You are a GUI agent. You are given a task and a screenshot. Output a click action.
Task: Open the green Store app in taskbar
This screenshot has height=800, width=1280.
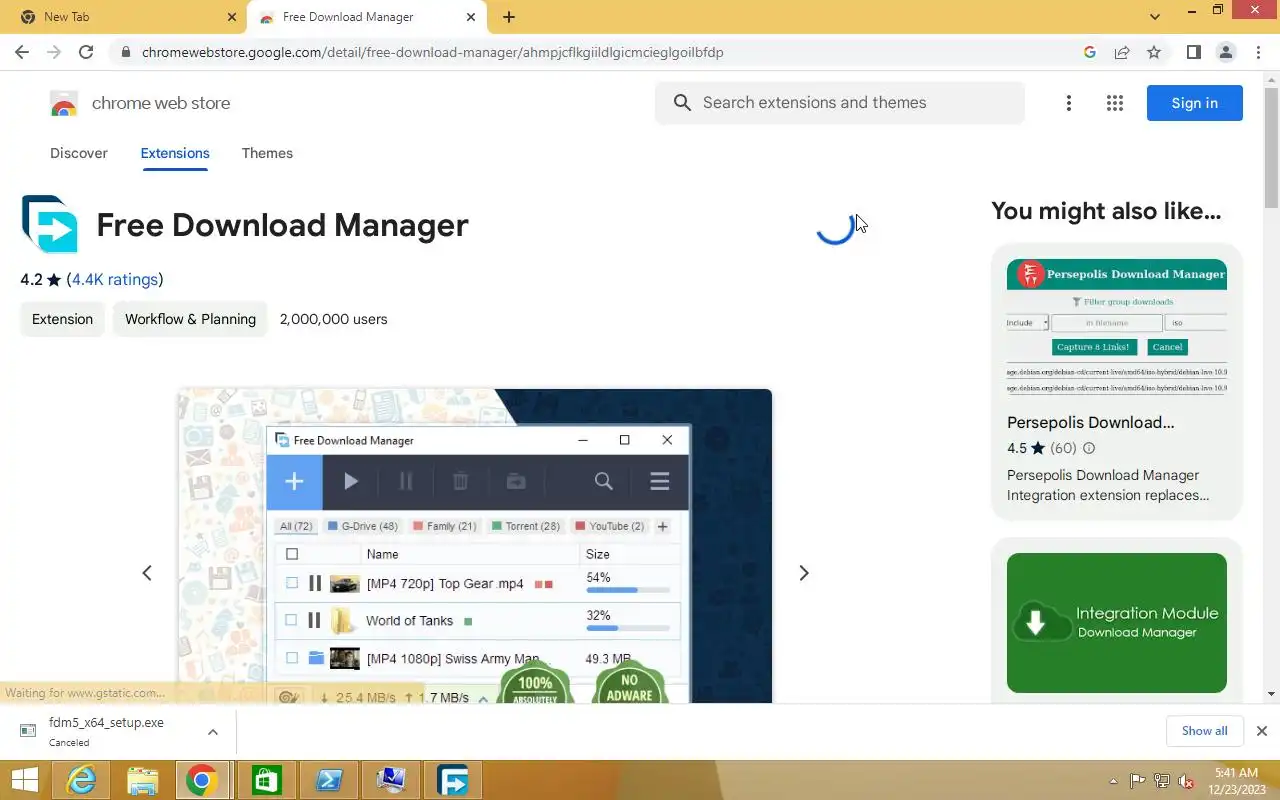pos(266,780)
